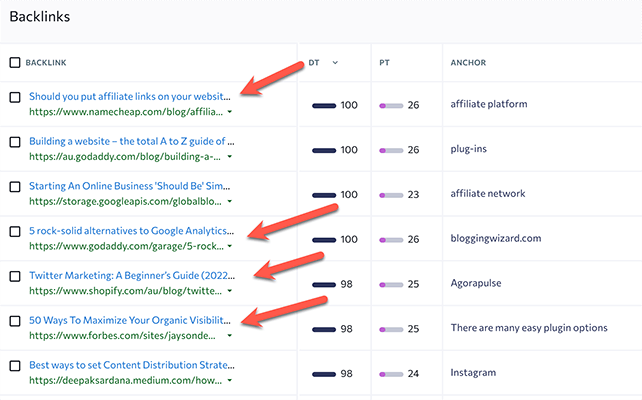This screenshot has height=400, width=642.
Task: Open 'Building a website' A to Z guide link
Action: (x=130, y=142)
